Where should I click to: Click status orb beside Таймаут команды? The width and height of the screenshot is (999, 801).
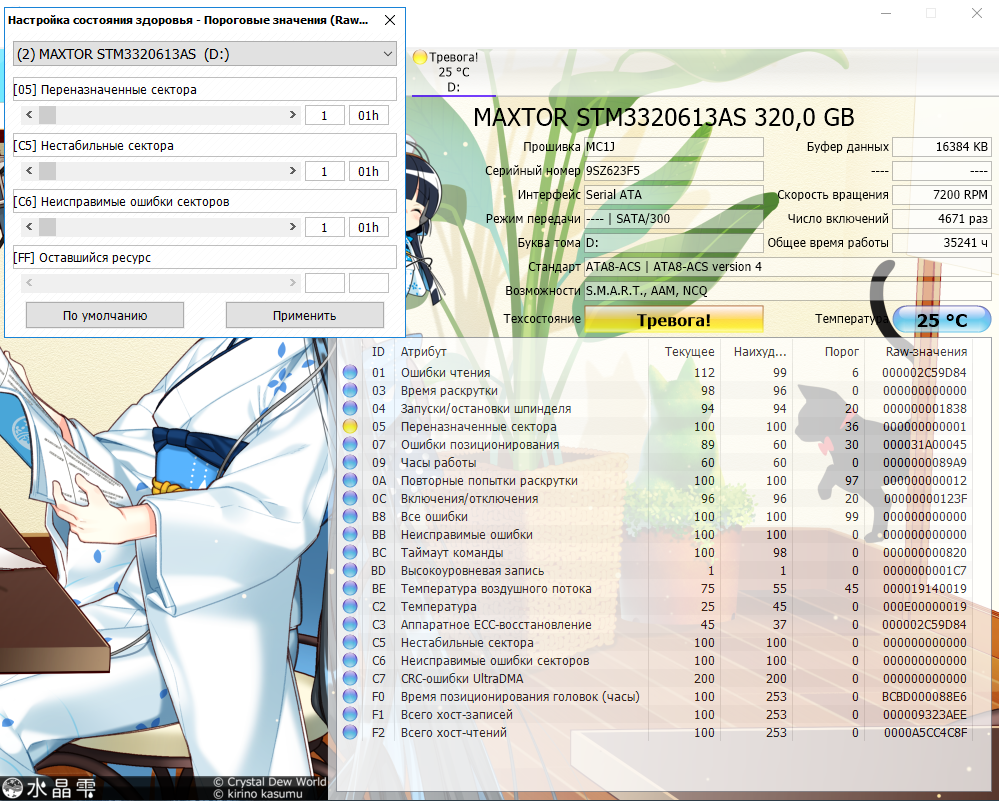click(350, 552)
